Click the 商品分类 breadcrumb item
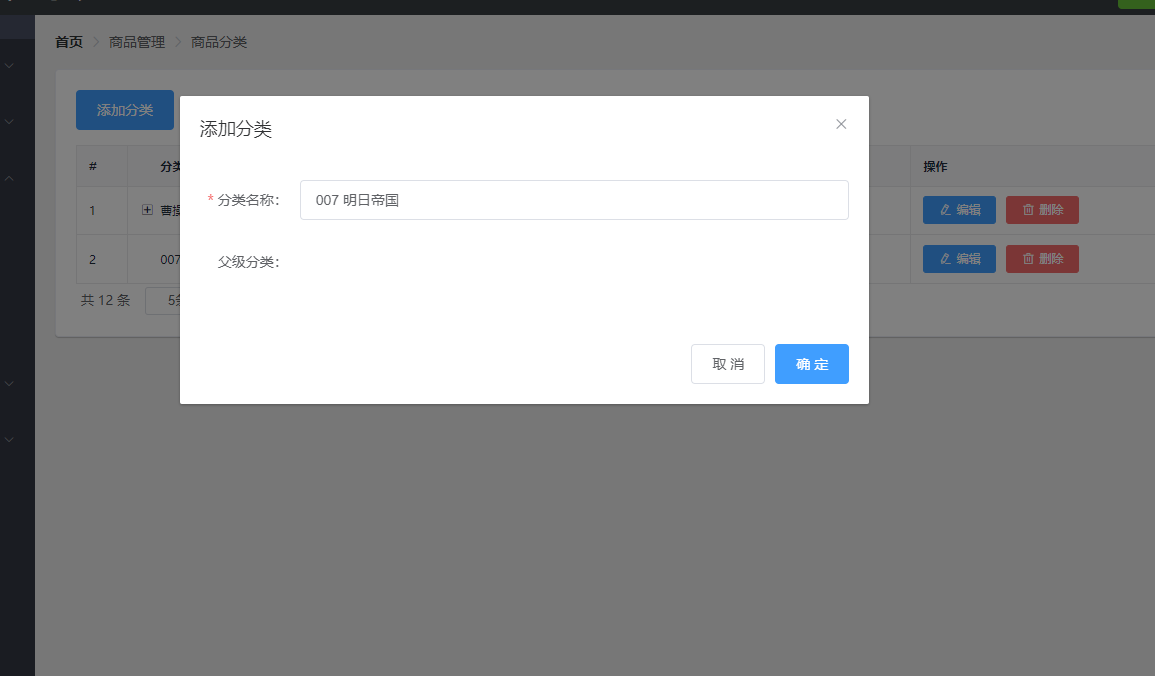 (x=219, y=42)
